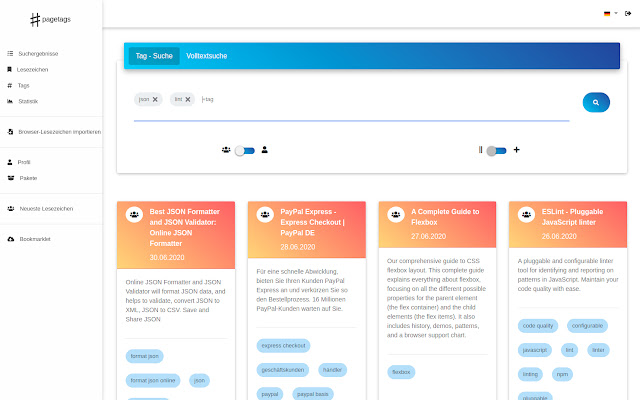Image resolution: width=640 pixels, height=400 pixels.
Task: Select the javascript tag
Action: [535, 350]
